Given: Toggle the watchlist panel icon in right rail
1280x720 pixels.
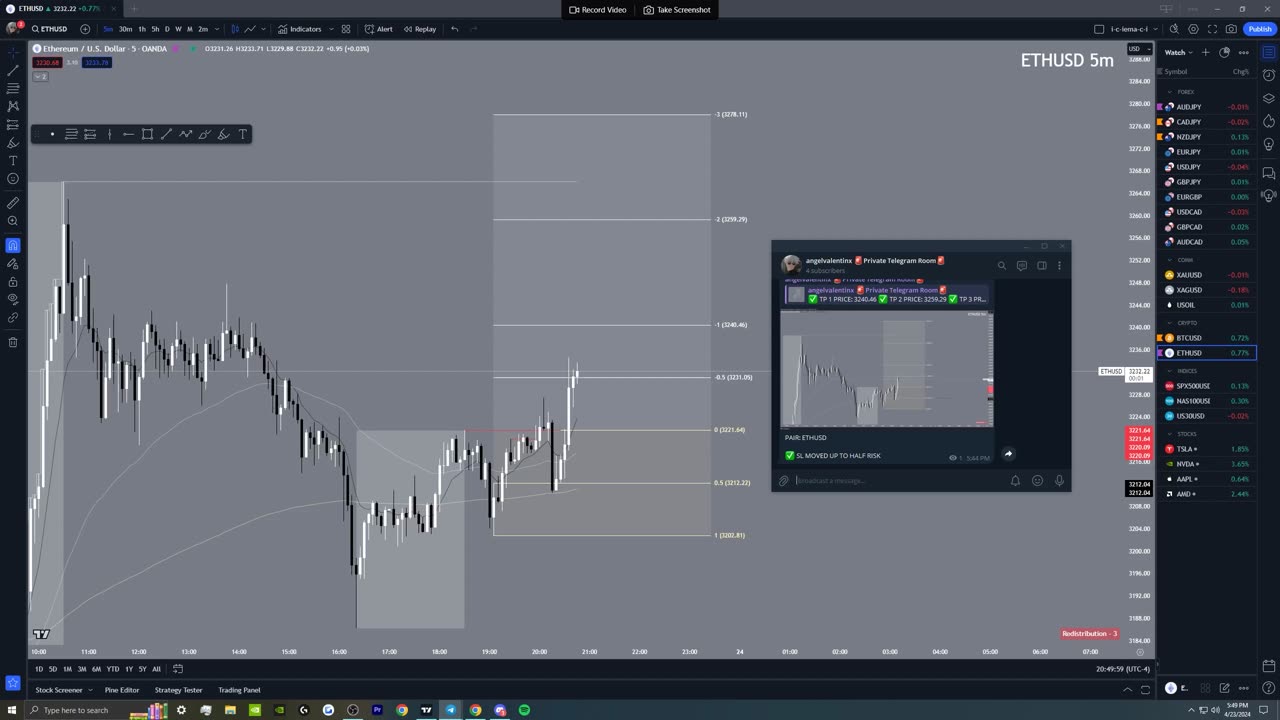Looking at the screenshot, I should [1268, 52].
